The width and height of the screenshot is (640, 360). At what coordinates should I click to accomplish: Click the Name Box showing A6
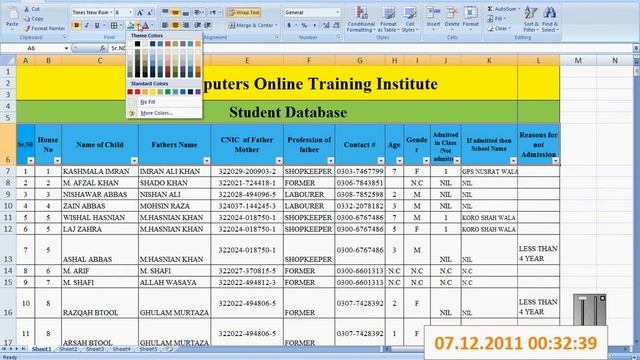point(32,48)
